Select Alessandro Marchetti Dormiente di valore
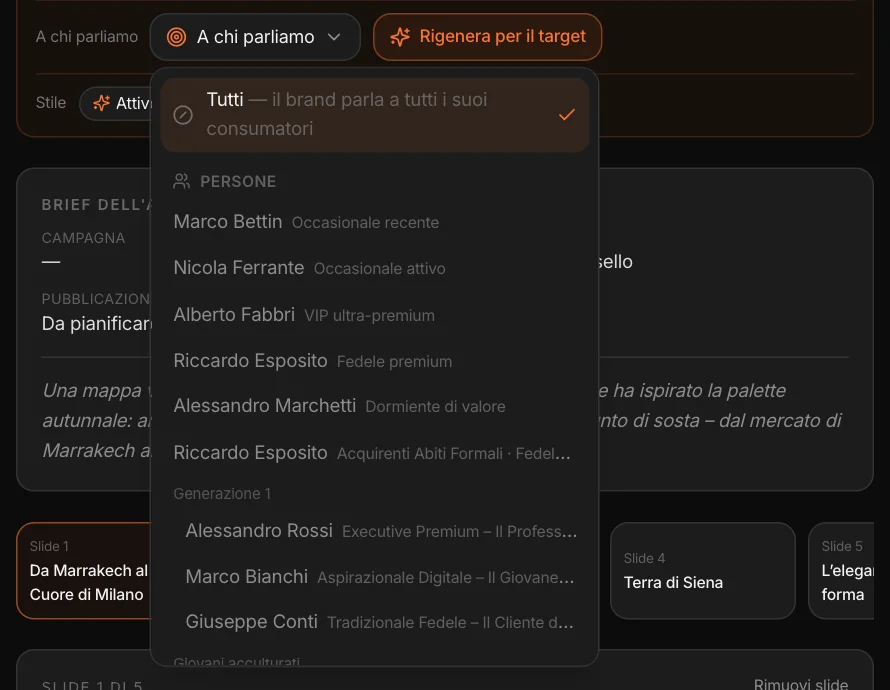 click(375, 406)
